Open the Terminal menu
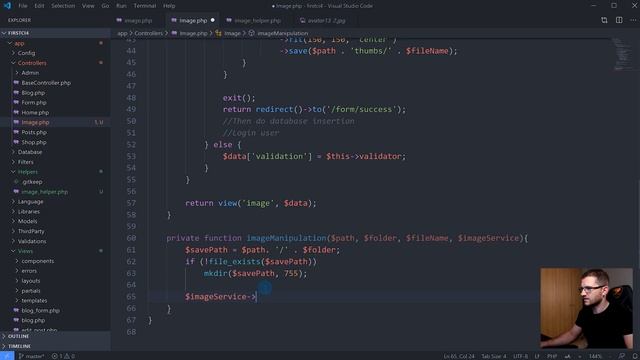Viewport: 640px width, 360px height. (145, 6)
